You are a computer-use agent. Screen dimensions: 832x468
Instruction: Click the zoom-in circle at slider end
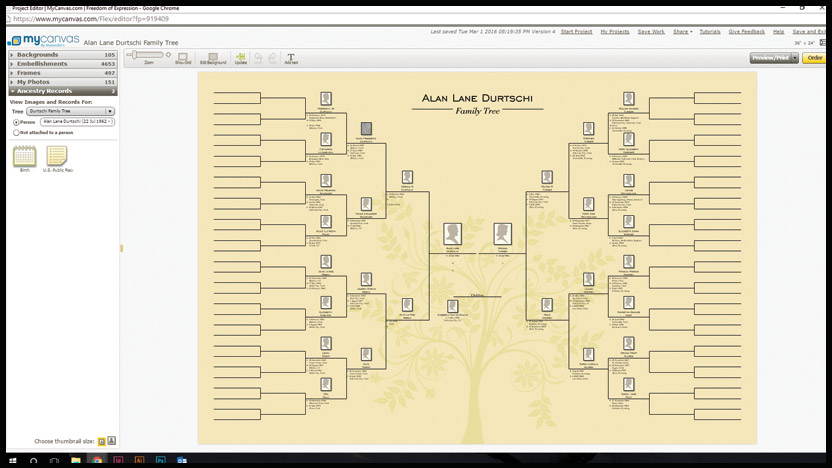[168, 55]
